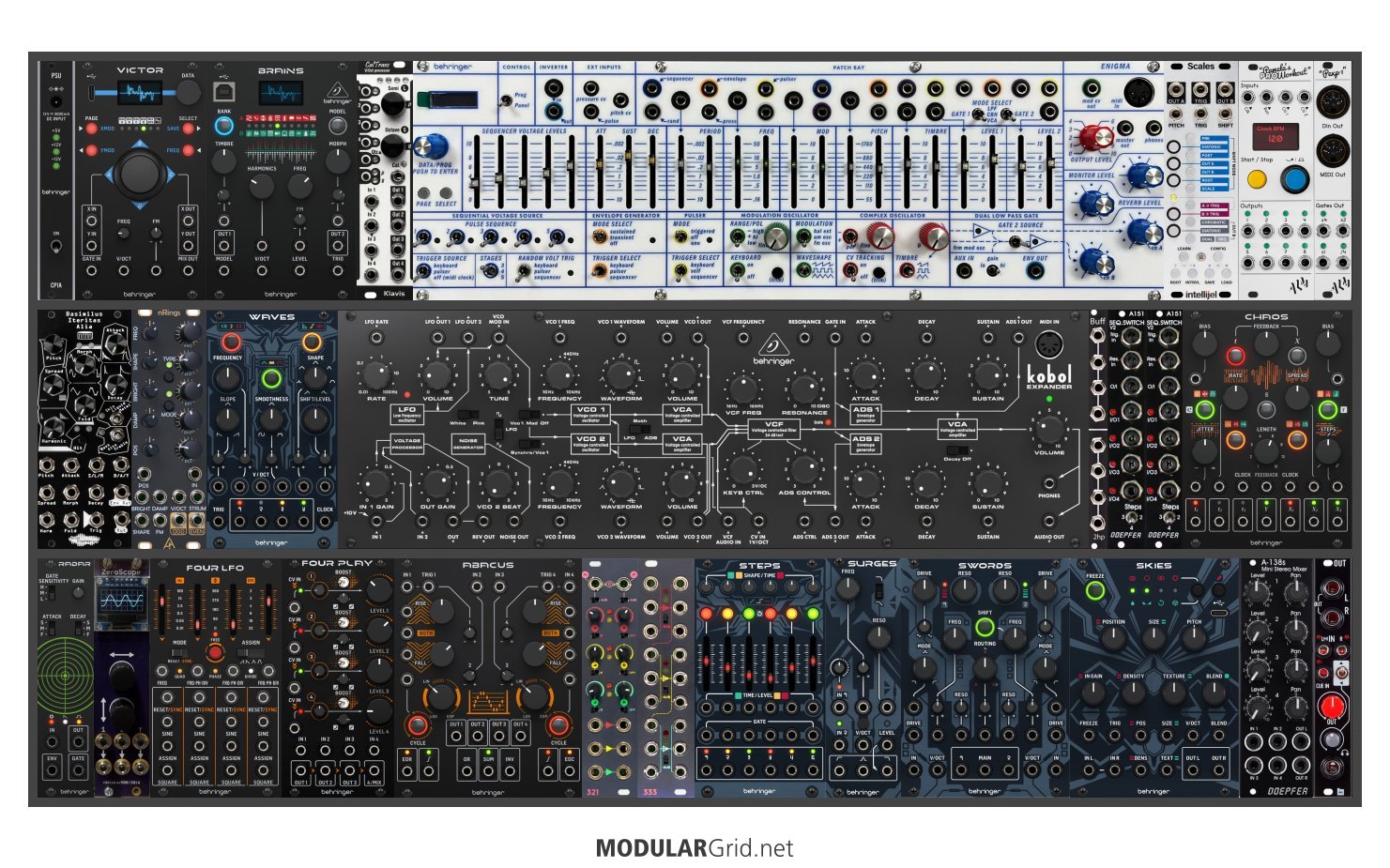Flip the CV TRACKING on/off switch
The image size is (1390, 868).
(852, 270)
